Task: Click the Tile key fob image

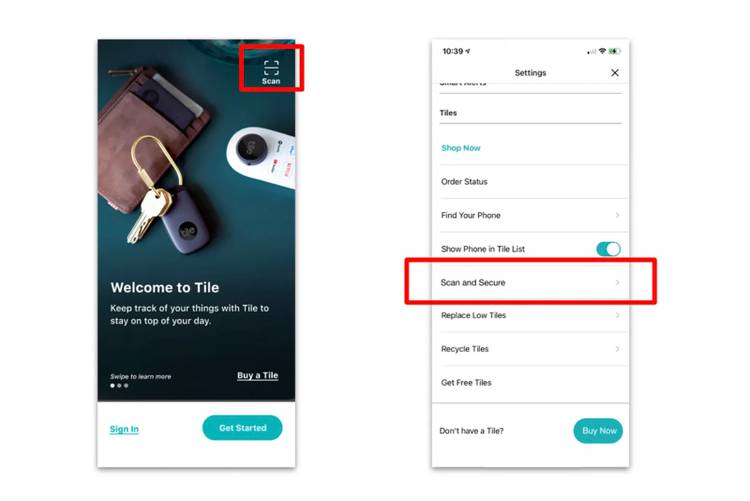Action: [186, 220]
